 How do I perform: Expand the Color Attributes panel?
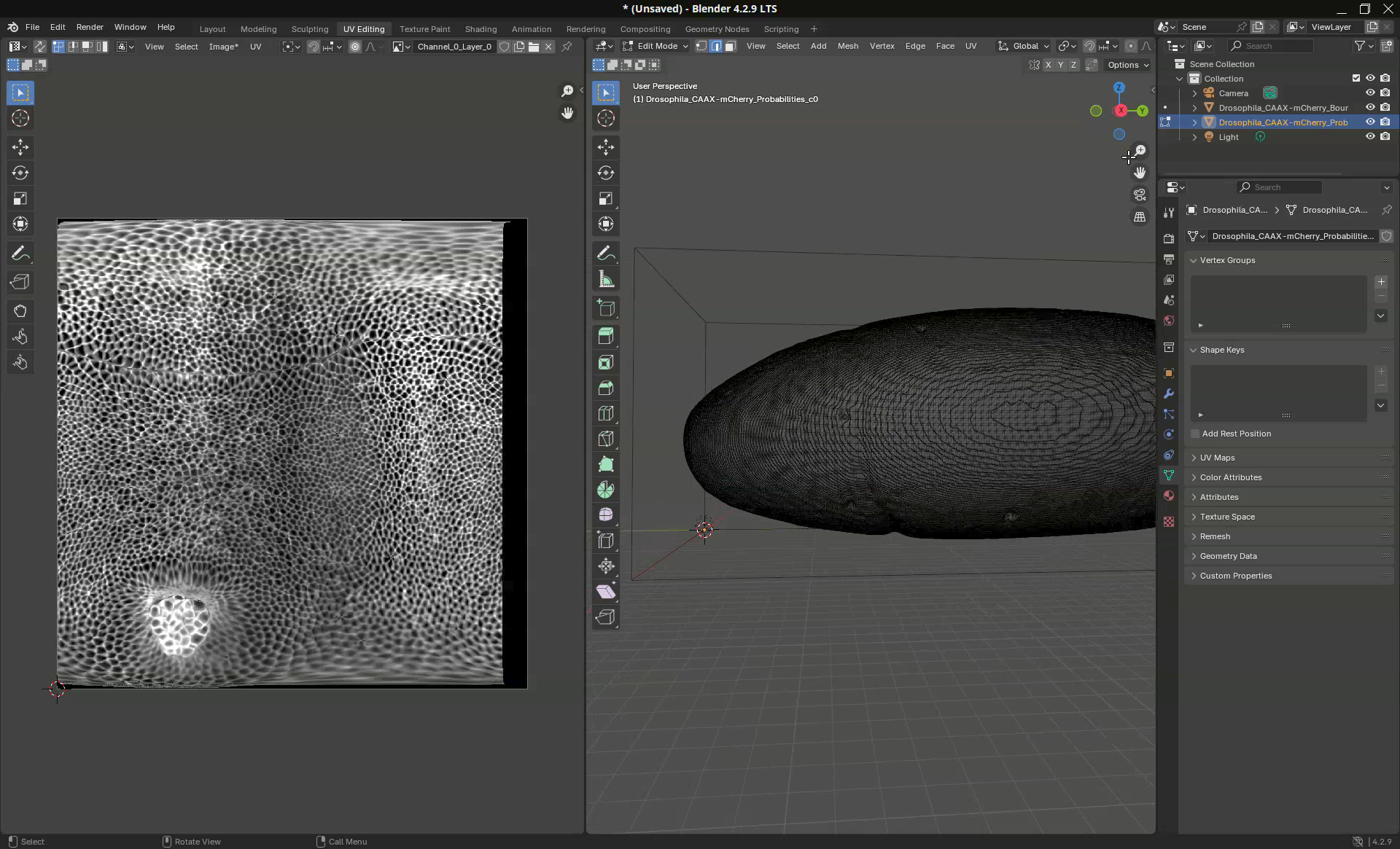click(1230, 477)
